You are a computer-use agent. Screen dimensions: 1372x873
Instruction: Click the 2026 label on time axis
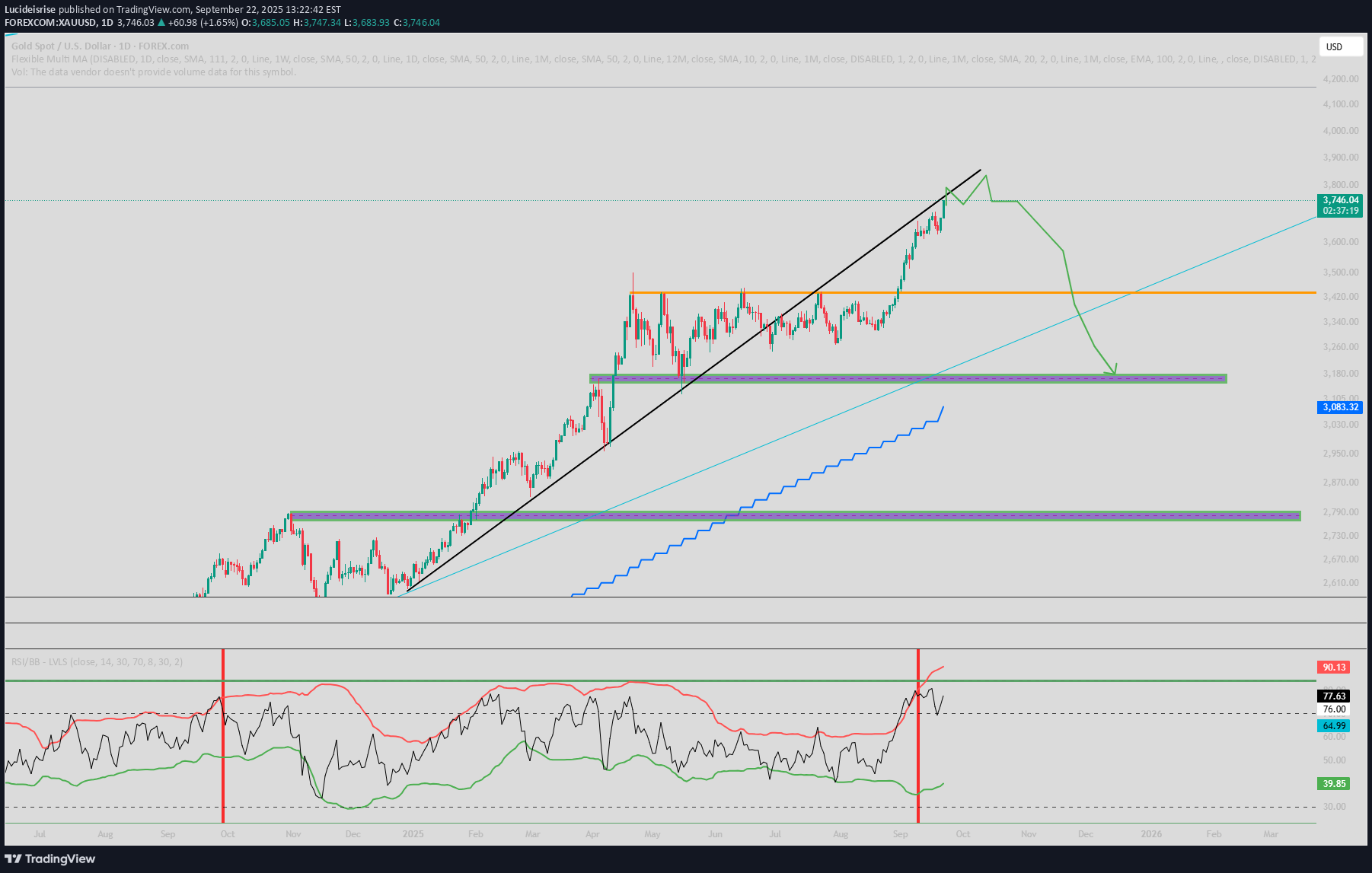1151,834
